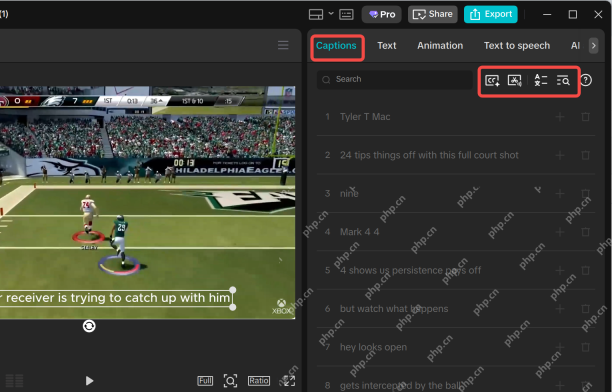Click the video preview frame

[x=148, y=203]
